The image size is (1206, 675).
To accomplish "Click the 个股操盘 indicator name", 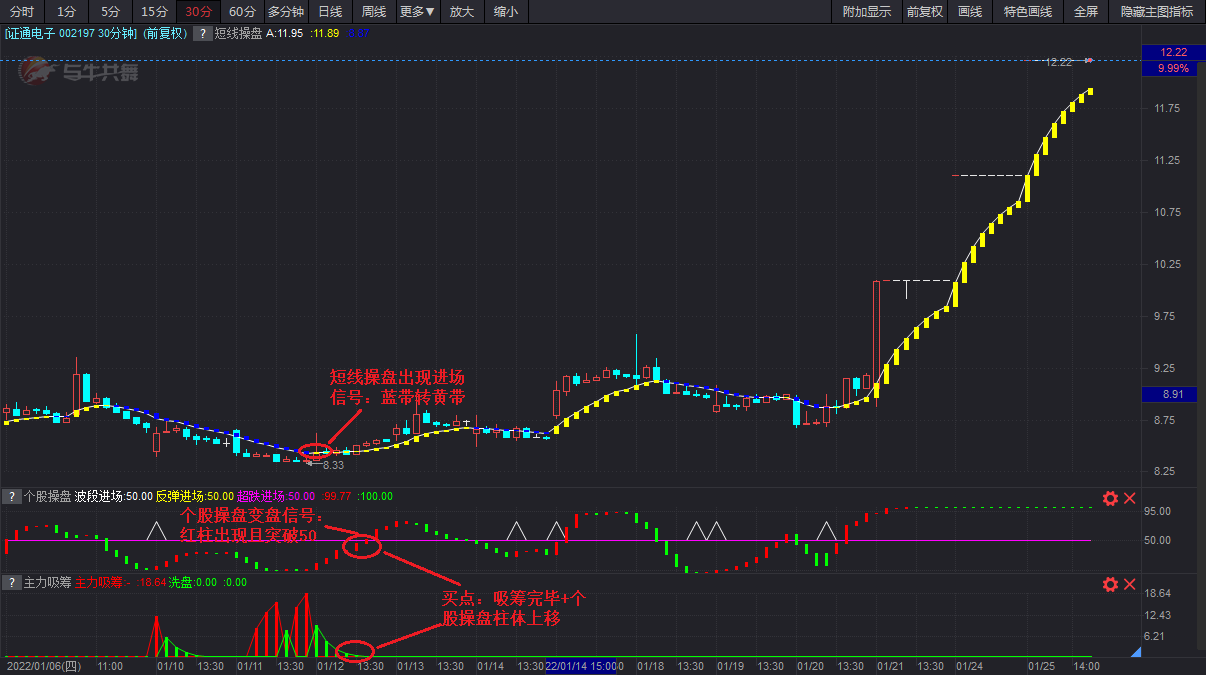I will tap(47, 496).
